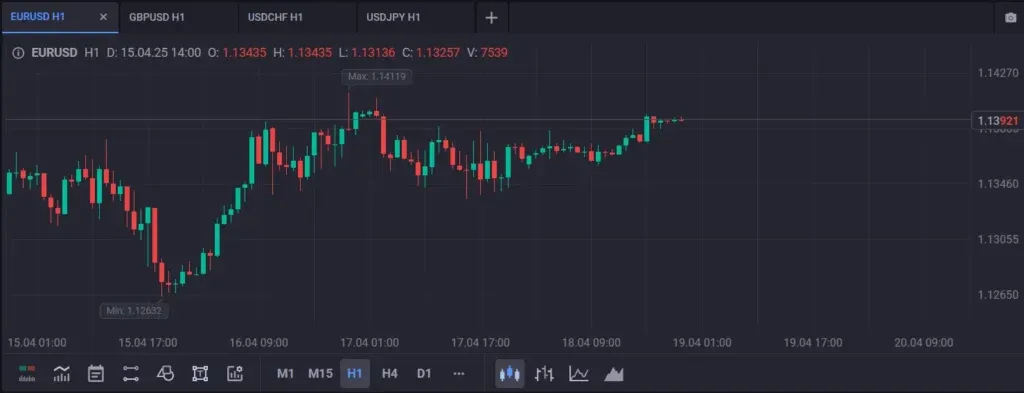
Task: Click the 1.13055 price axis value
Action: [x=998, y=240]
